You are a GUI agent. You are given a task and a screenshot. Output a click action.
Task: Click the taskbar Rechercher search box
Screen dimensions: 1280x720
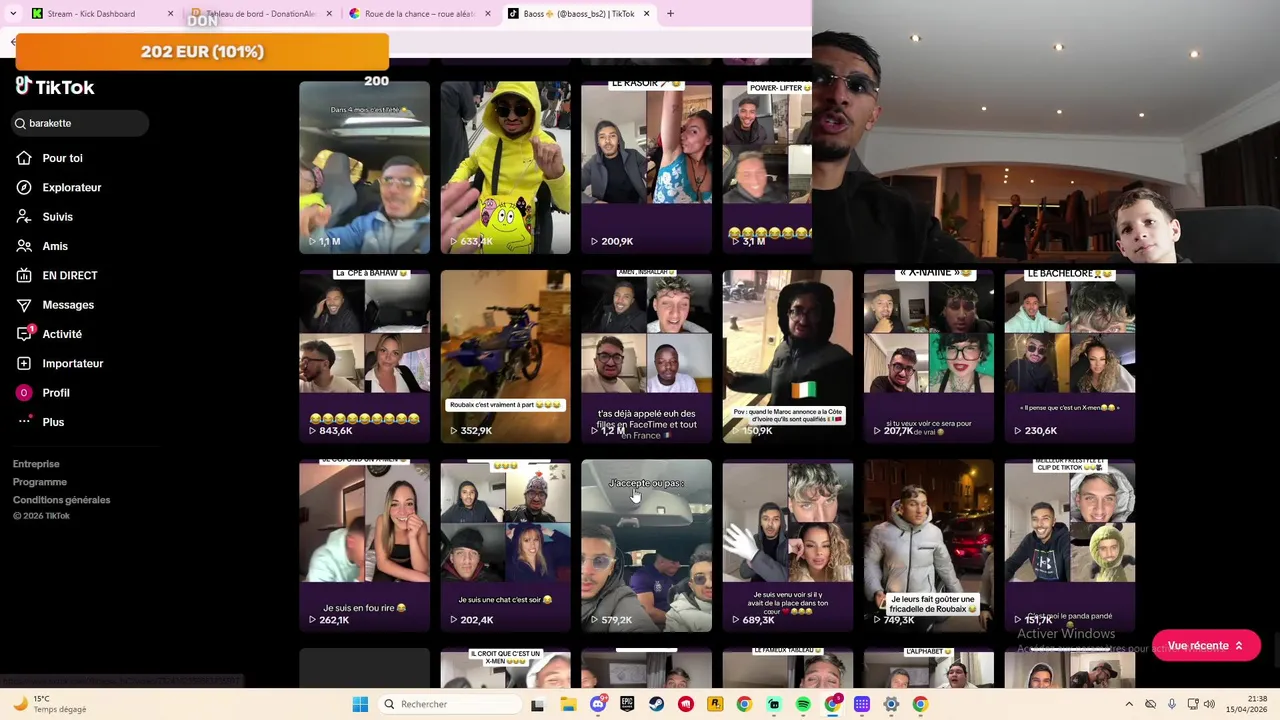point(450,704)
